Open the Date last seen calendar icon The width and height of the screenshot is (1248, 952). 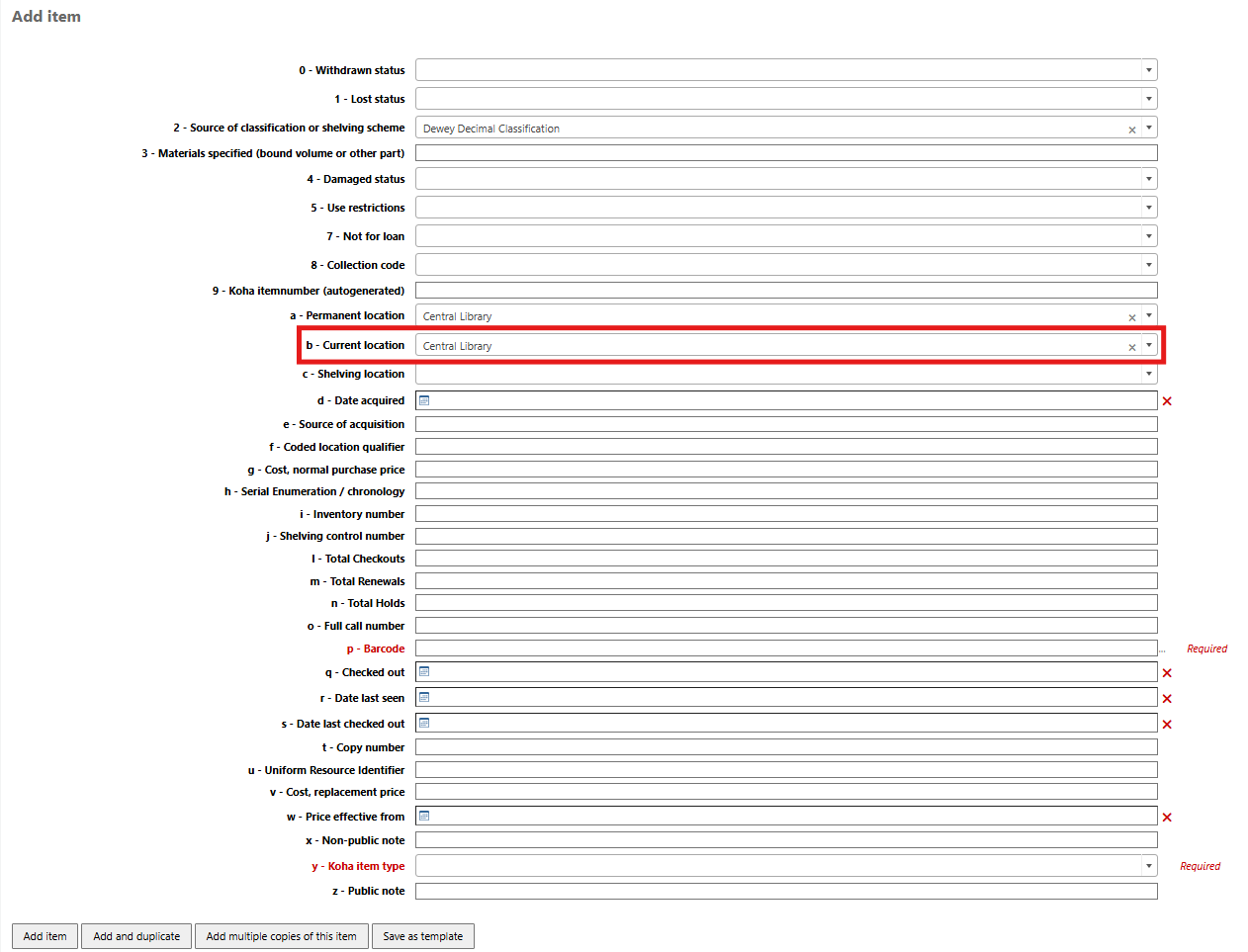pyautogui.click(x=424, y=697)
